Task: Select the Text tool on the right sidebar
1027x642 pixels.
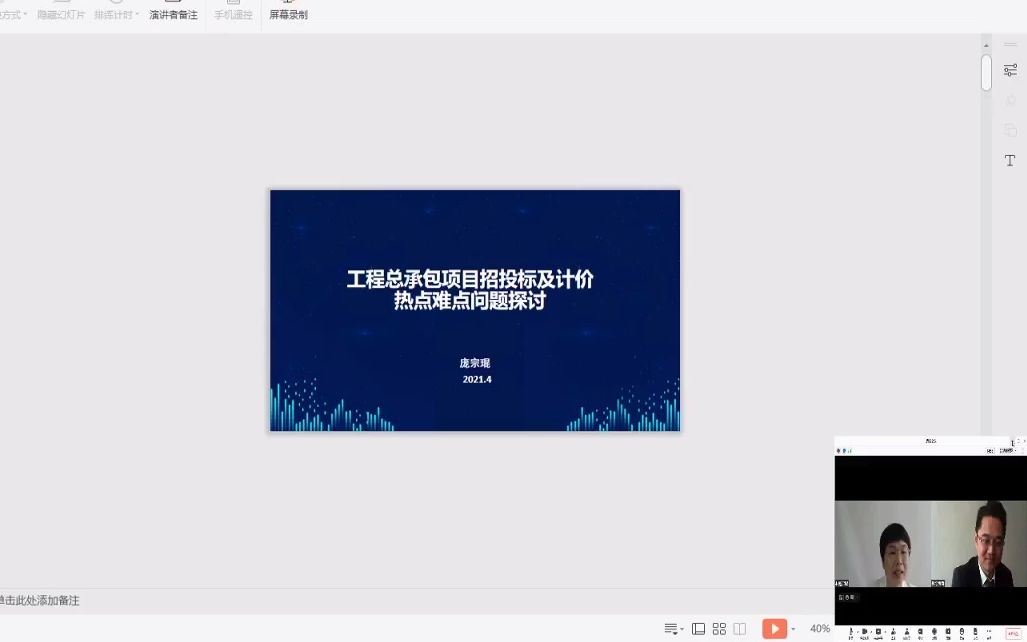Action: pos(1009,160)
